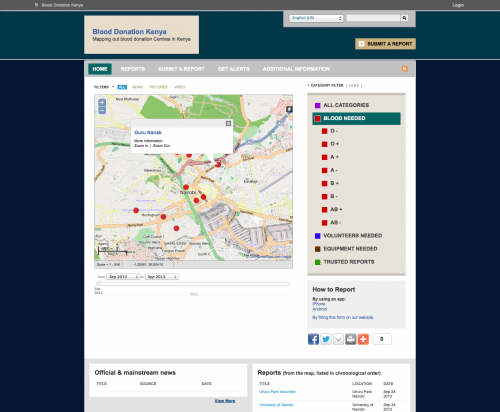Click Zoom Out in map popup
This screenshot has height=412, width=500.
click(161, 146)
